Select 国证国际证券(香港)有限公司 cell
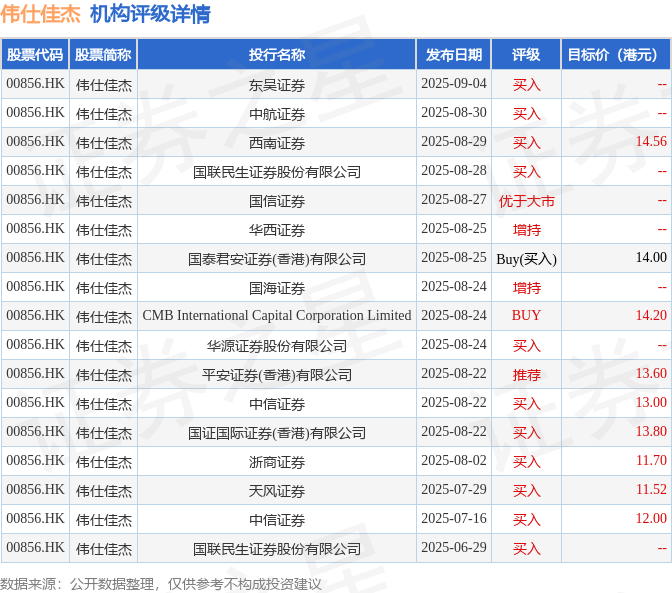The image size is (672, 593). point(277,433)
